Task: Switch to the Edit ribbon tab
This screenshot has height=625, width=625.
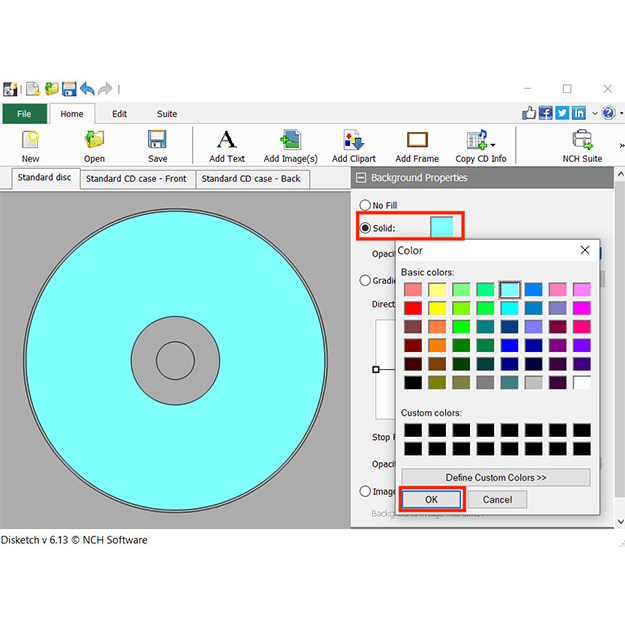Action: click(119, 114)
